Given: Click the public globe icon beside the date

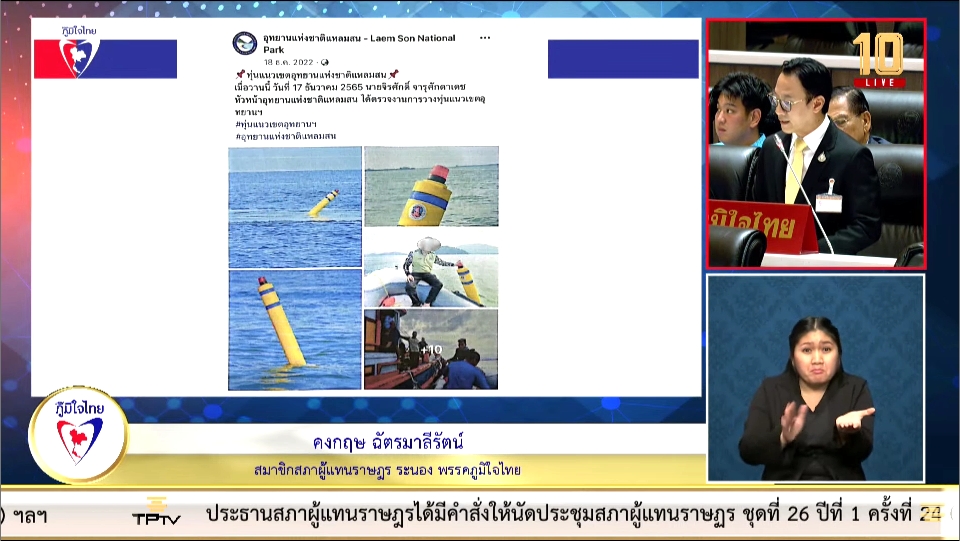Looking at the screenshot, I should pyautogui.click(x=324, y=62).
